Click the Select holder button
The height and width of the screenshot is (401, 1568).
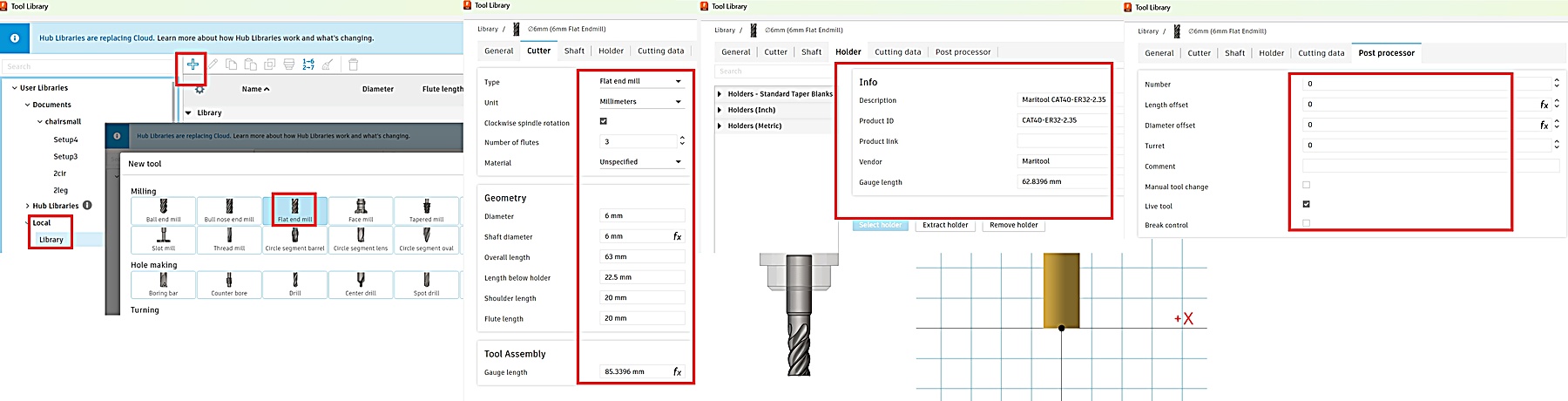[x=880, y=225]
